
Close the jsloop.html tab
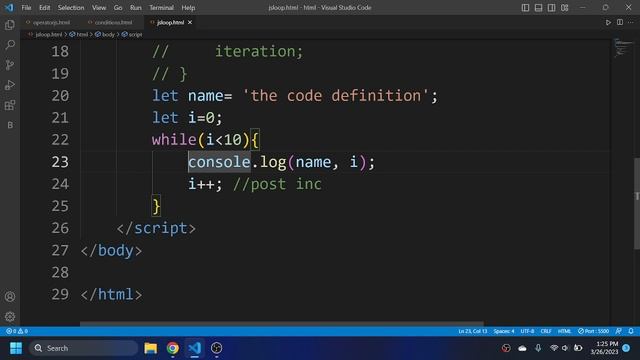click(x=190, y=22)
